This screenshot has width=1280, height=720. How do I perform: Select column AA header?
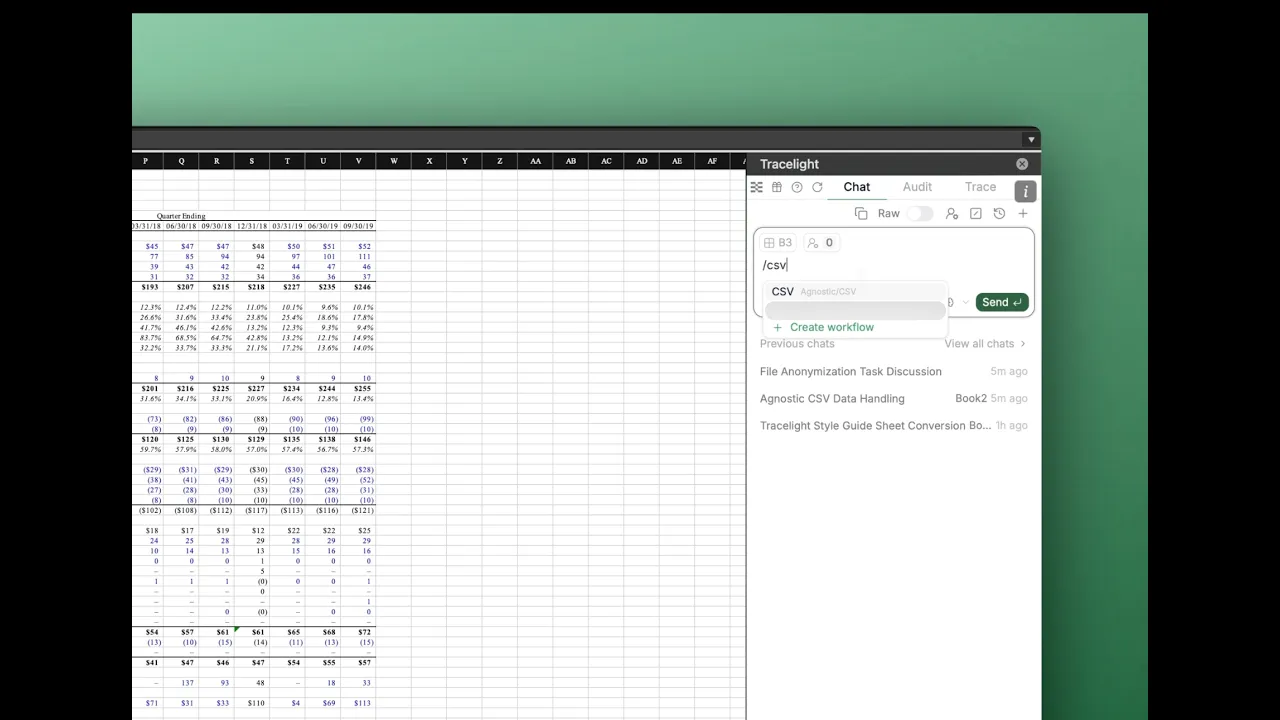click(536, 161)
